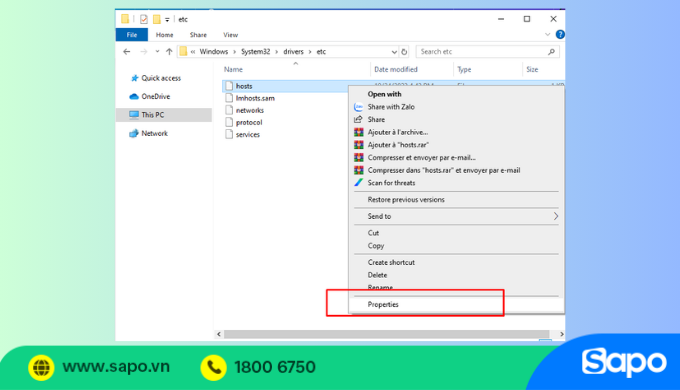Click Windows in the address breadcrumb

[213, 52]
